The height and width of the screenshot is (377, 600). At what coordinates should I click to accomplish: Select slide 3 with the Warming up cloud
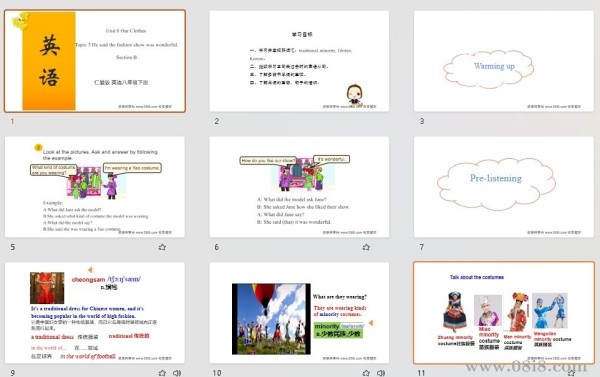(504, 61)
